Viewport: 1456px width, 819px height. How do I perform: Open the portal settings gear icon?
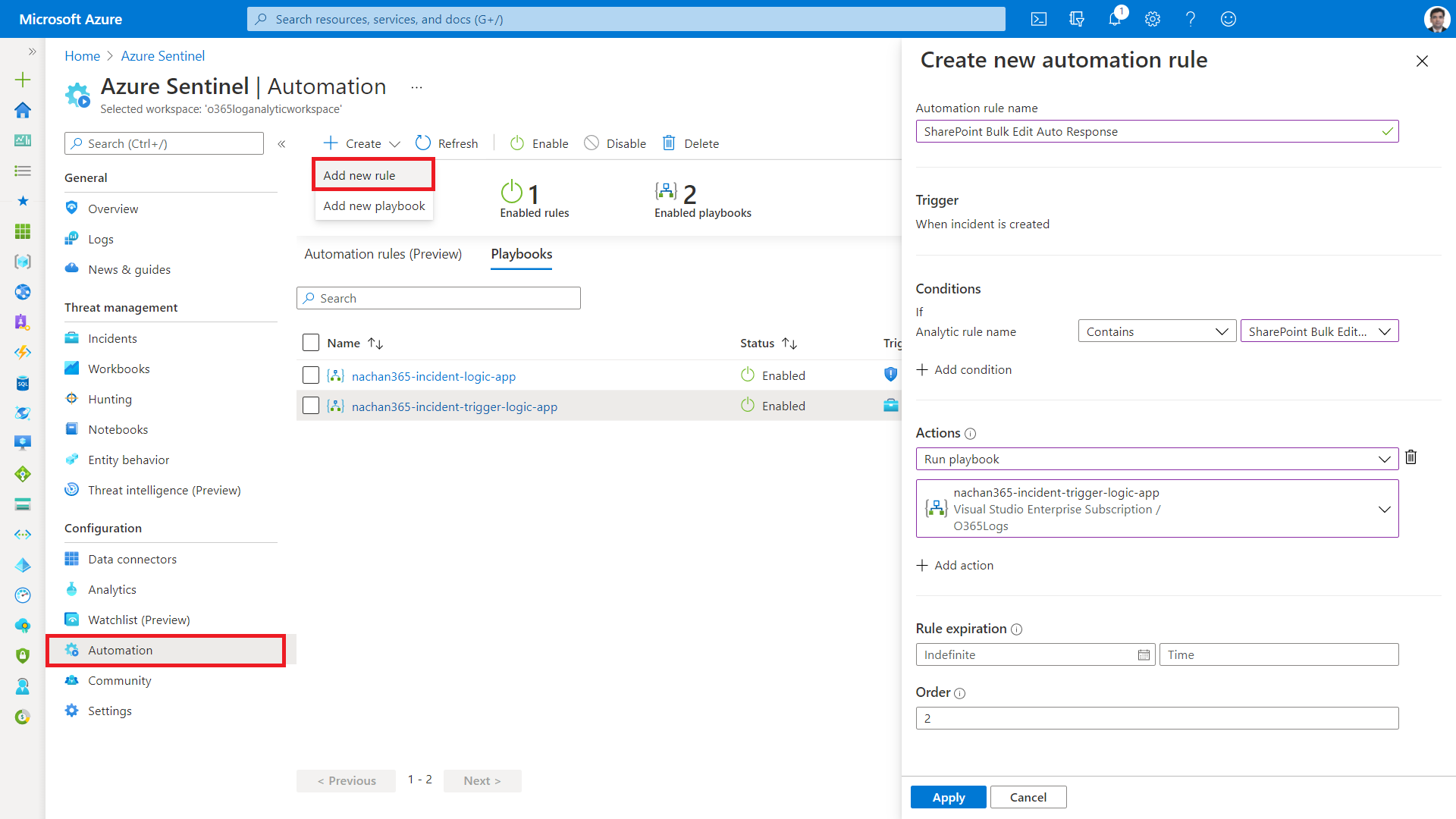tap(1153, 19)
